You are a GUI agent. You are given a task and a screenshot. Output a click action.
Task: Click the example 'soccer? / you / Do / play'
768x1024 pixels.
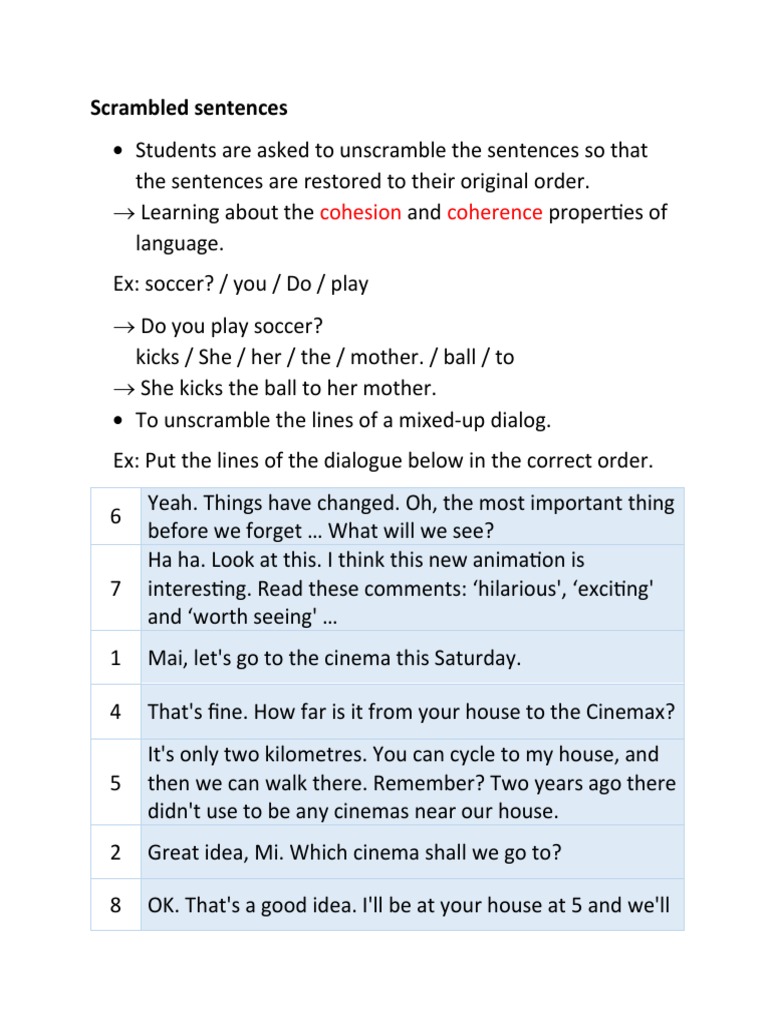click(x=241, y=283)
